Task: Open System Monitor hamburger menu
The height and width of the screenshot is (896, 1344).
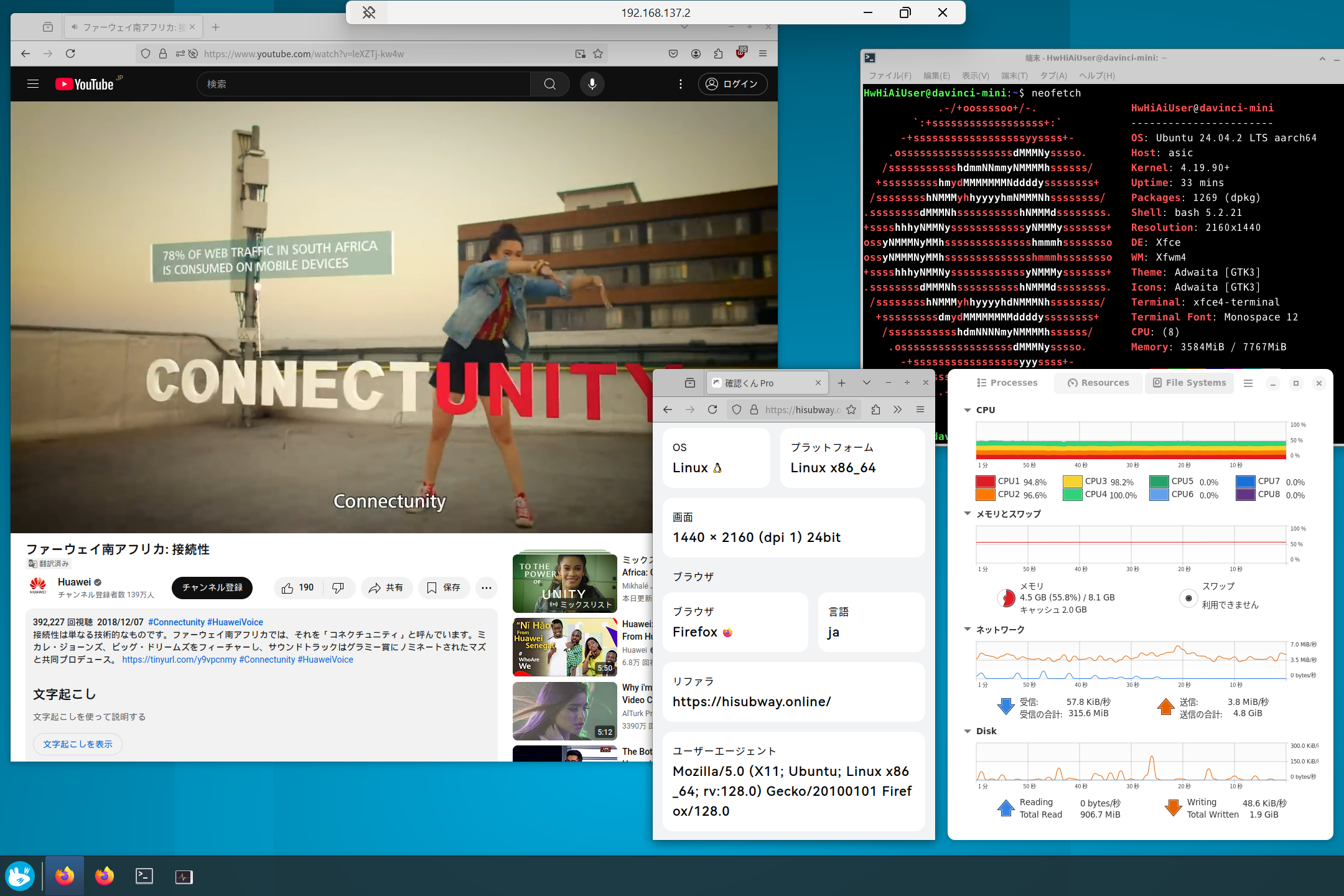Action: pos(1248,383)
